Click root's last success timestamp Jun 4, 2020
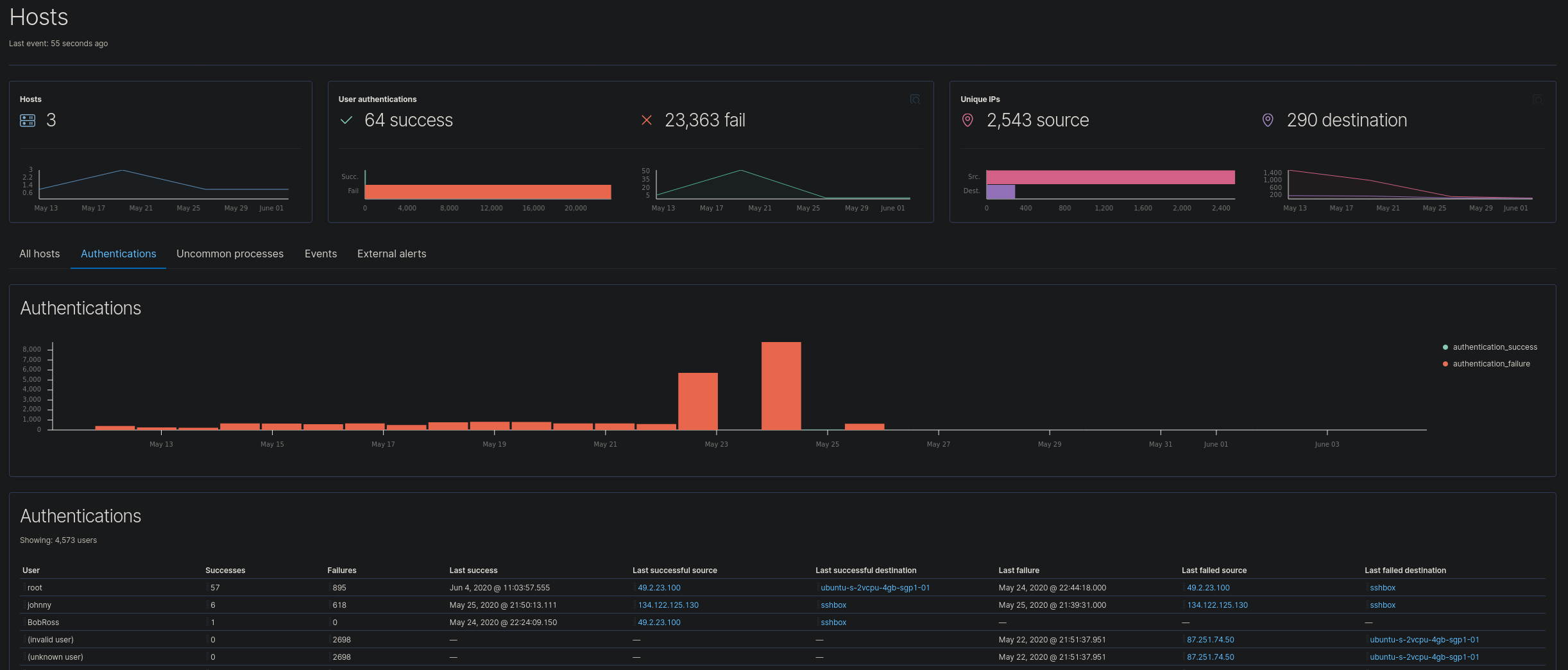This screenshot has height=670, width=1568. coord(499,588)
